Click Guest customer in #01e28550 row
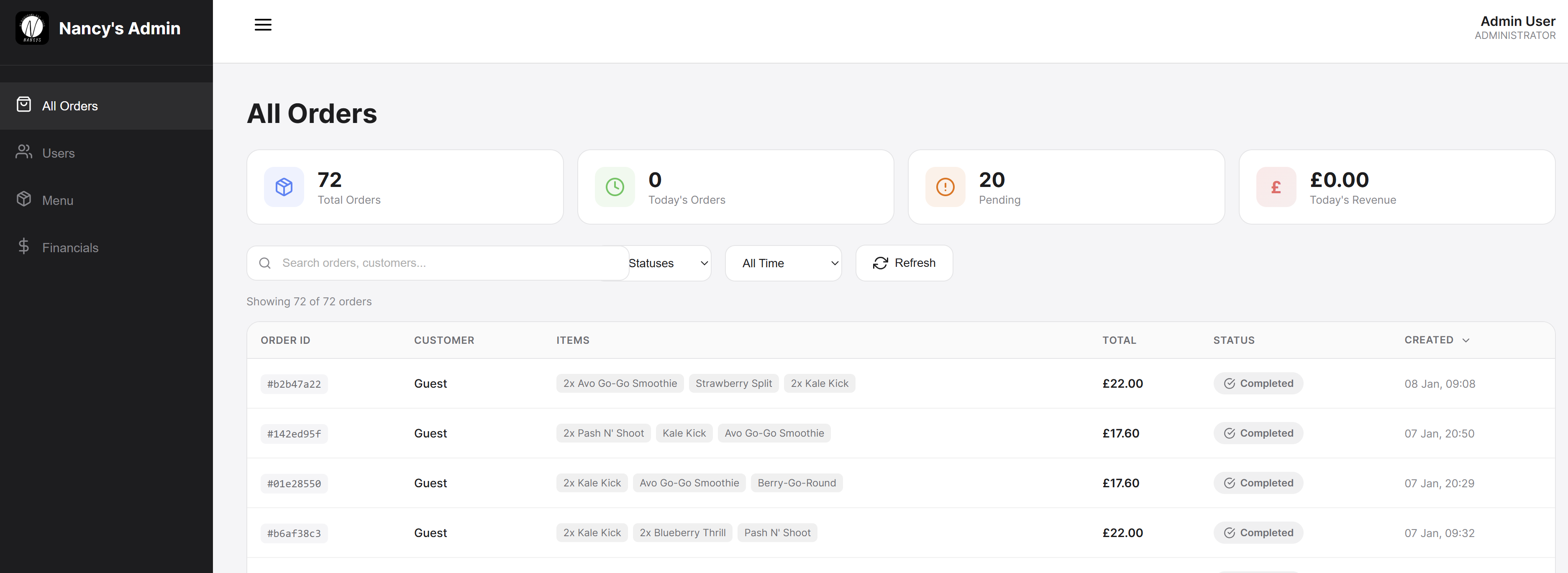1568x573 pixels. 430,483
